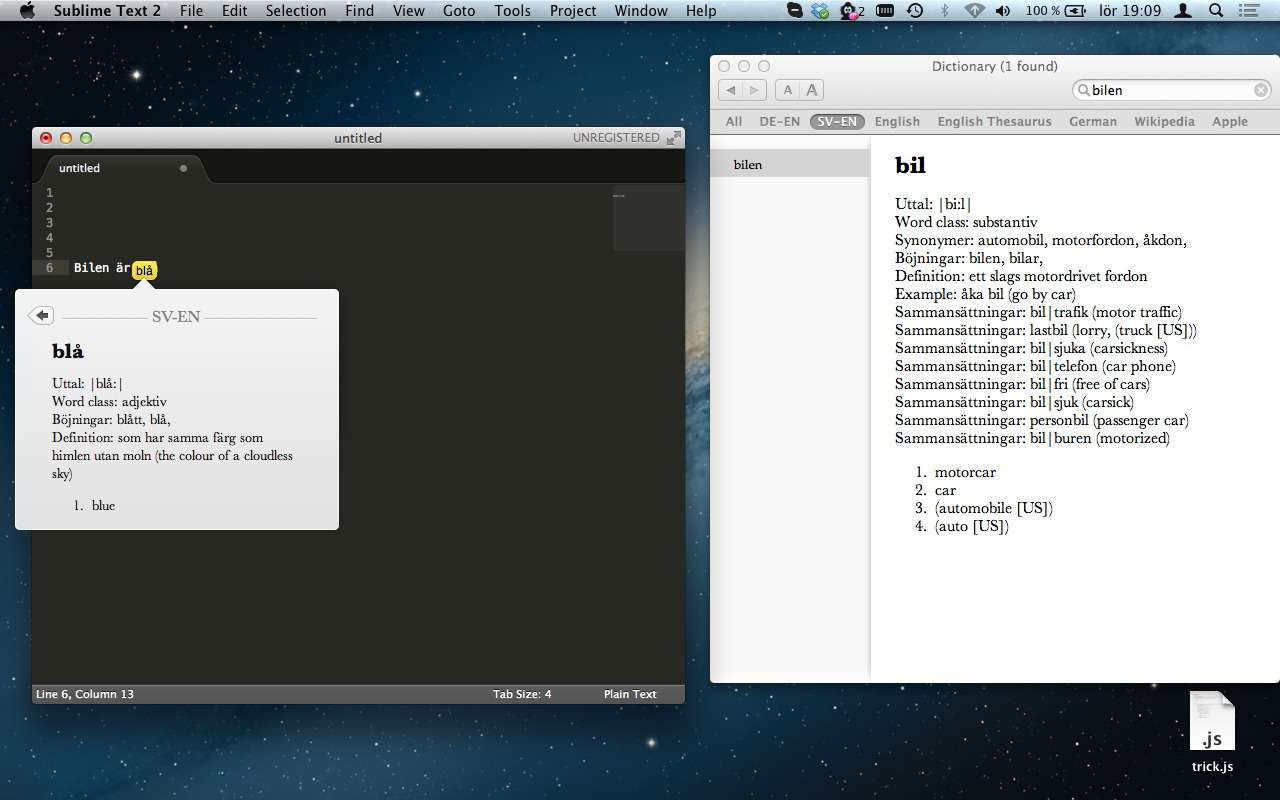Click line number 6 in gutter
Viewport: 1280px width, 800px height.
tap(49, 268)
